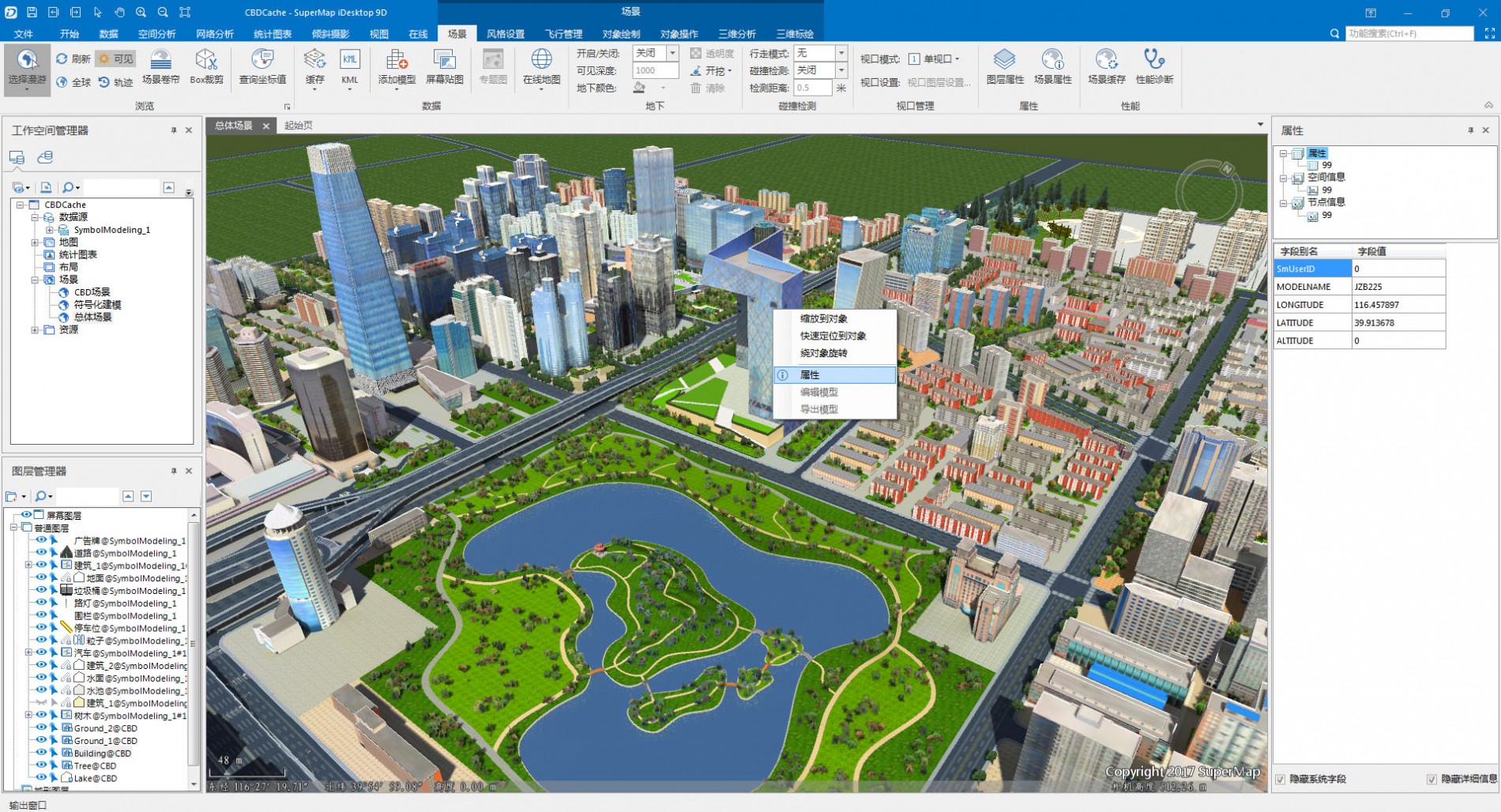Toggle the 隐藏系统字段 checkbox

pos(1281,779)
